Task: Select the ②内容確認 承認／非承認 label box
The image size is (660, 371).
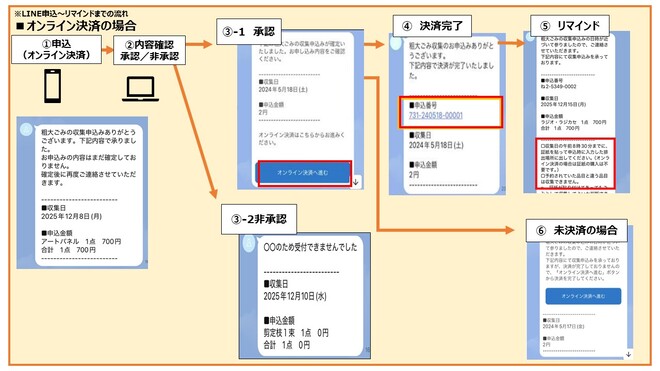Action: [x=149, y=51]
